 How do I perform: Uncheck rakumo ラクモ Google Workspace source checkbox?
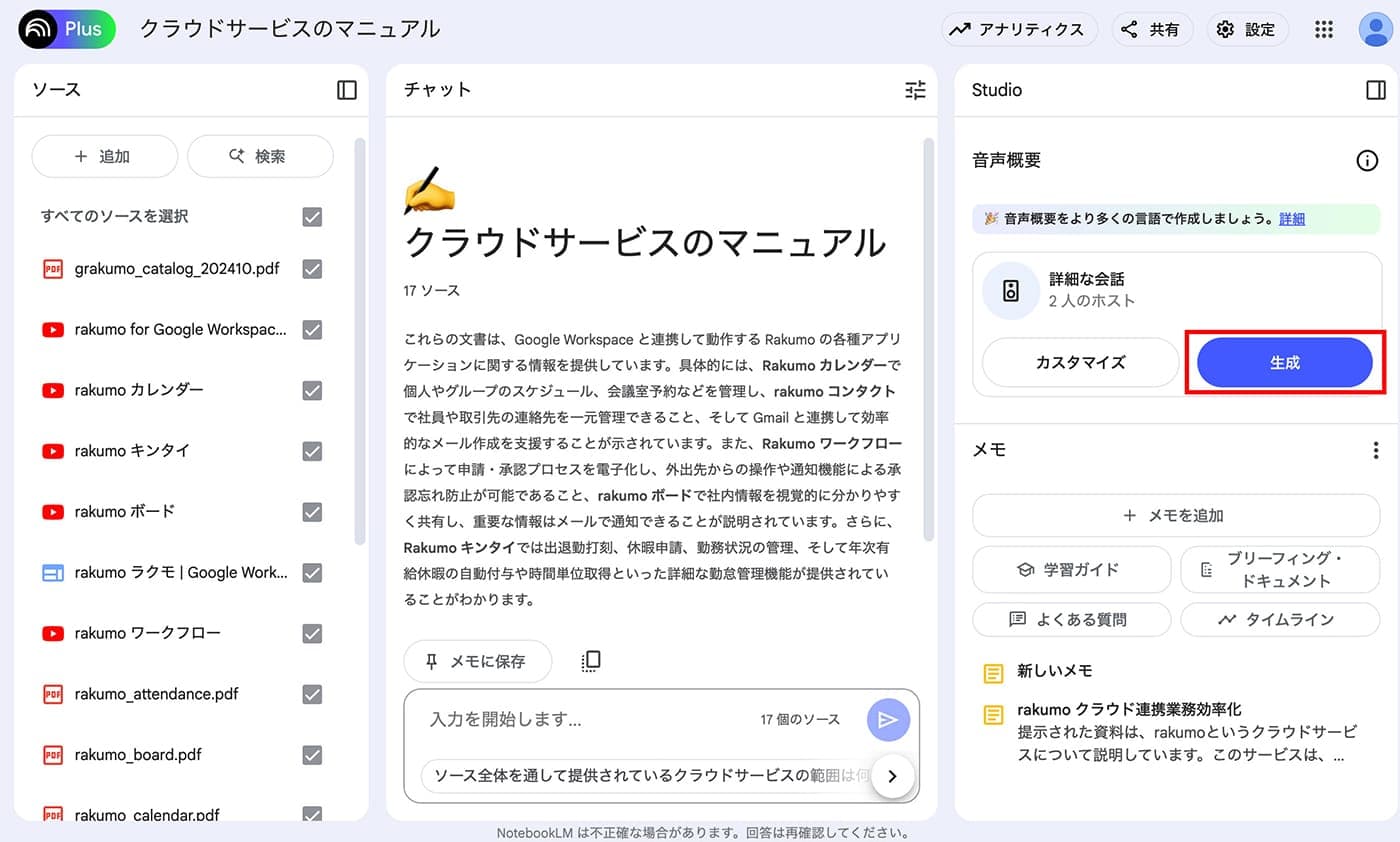[312, 573]
